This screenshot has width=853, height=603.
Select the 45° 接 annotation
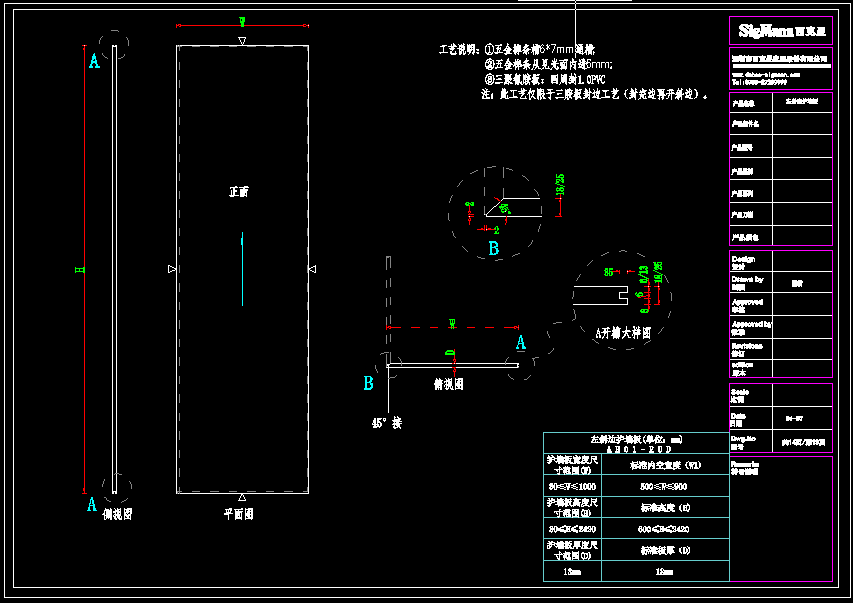tap(386, 423)
